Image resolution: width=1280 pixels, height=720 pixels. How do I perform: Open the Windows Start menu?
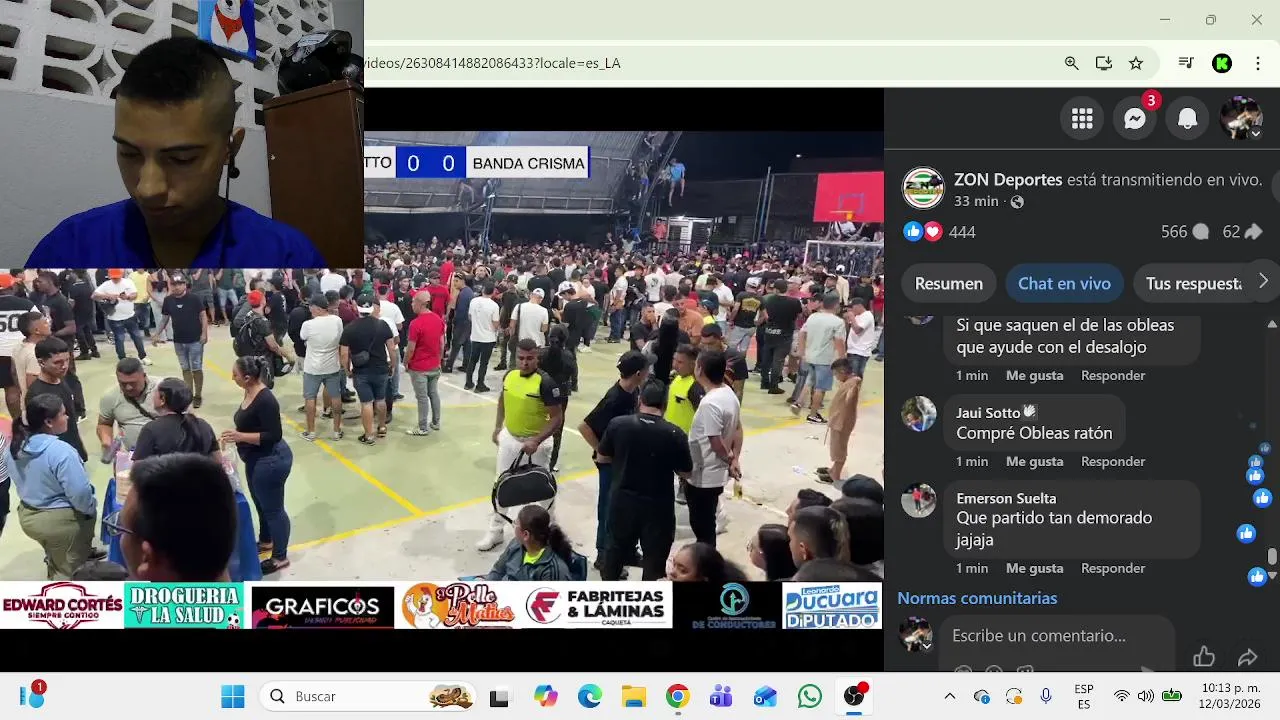(x=233, y=697)
